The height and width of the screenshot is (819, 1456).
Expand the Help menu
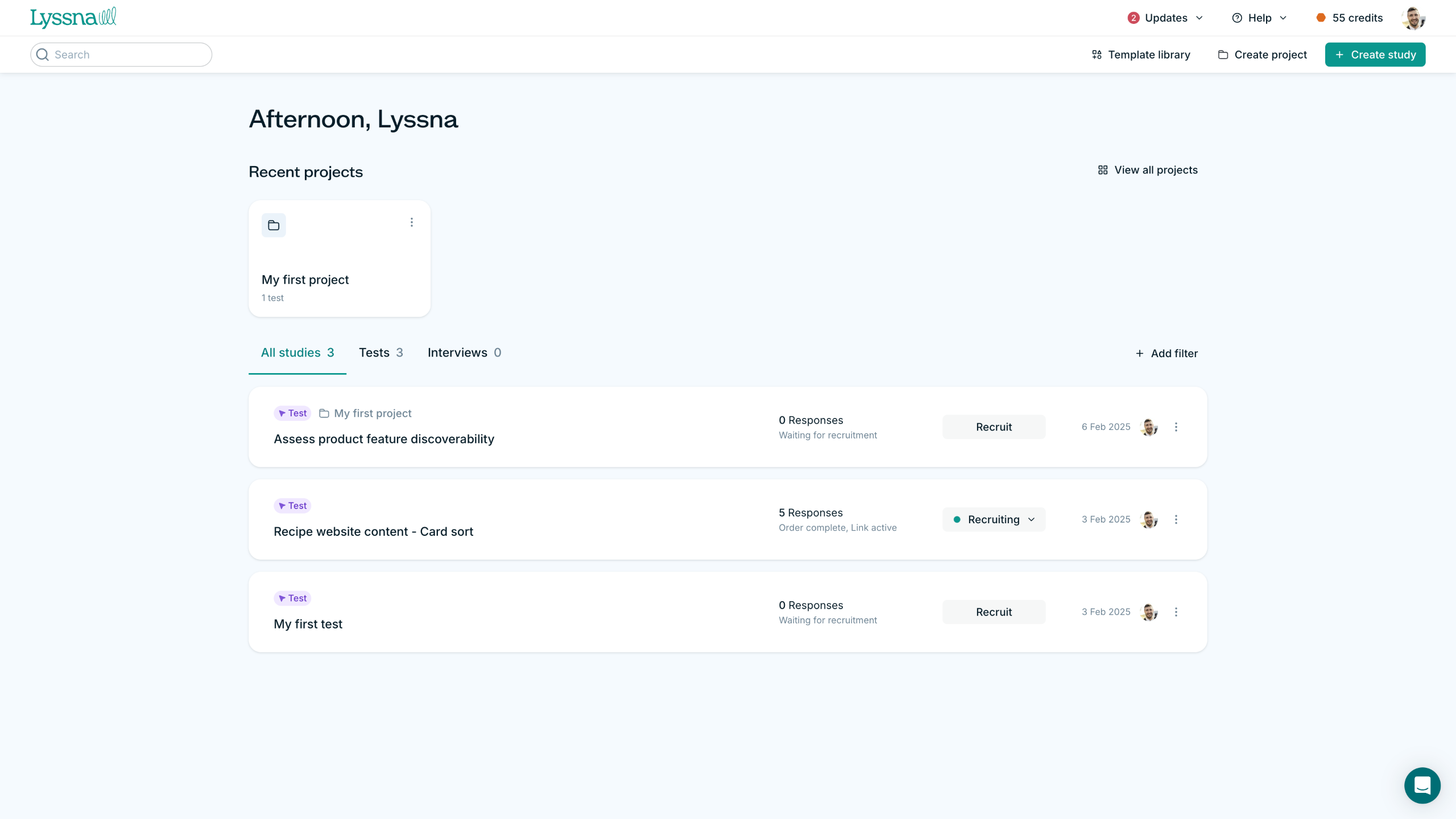point(1259,18)
